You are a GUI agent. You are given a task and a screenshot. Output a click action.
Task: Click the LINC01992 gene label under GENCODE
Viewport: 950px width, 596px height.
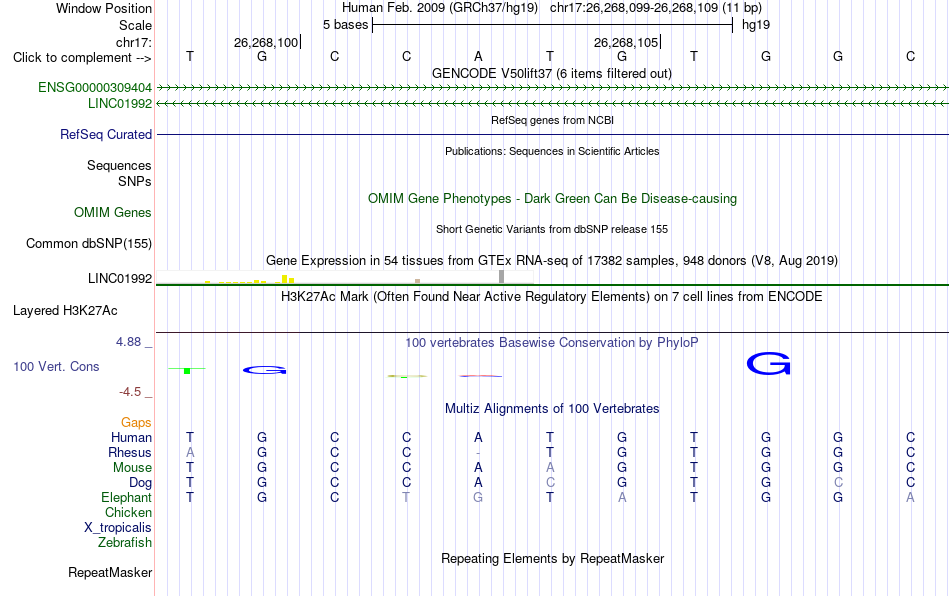[120, 104]
